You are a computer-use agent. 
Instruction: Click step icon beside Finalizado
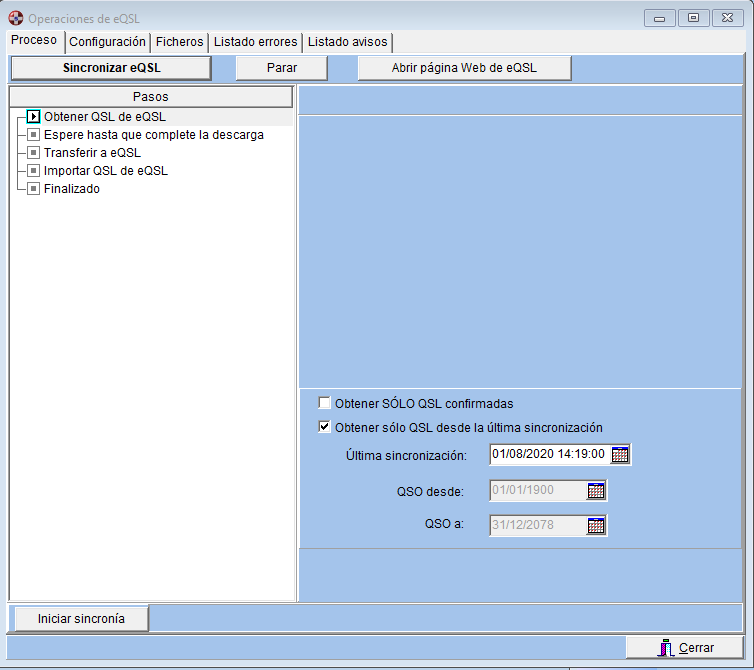[33, 189]
